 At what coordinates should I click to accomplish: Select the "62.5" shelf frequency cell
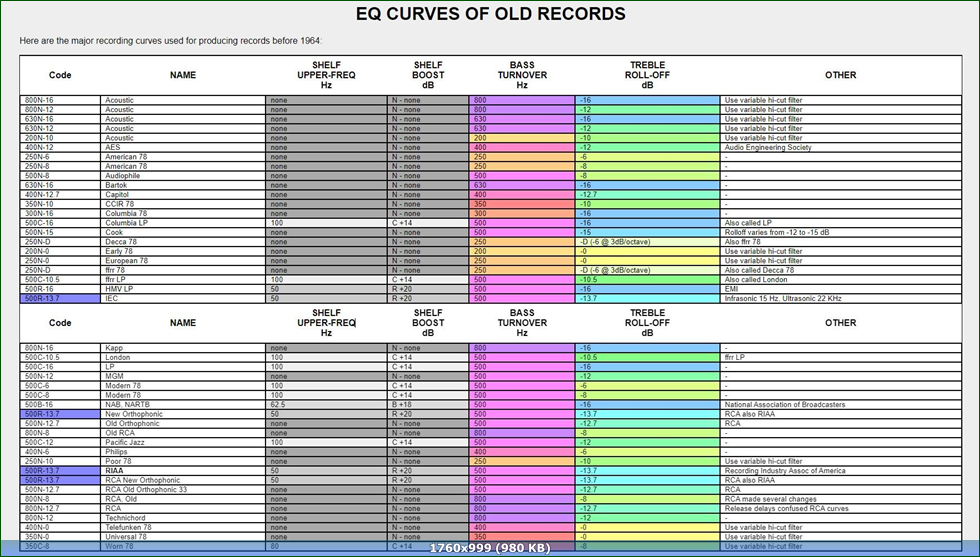(326, 404)
